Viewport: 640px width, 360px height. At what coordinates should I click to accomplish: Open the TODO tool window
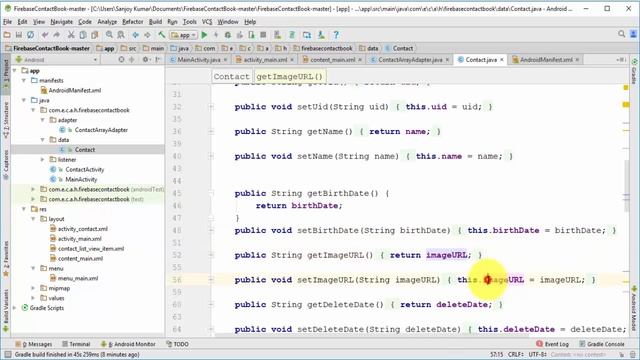pyautogui.click(x=178, y=344)
